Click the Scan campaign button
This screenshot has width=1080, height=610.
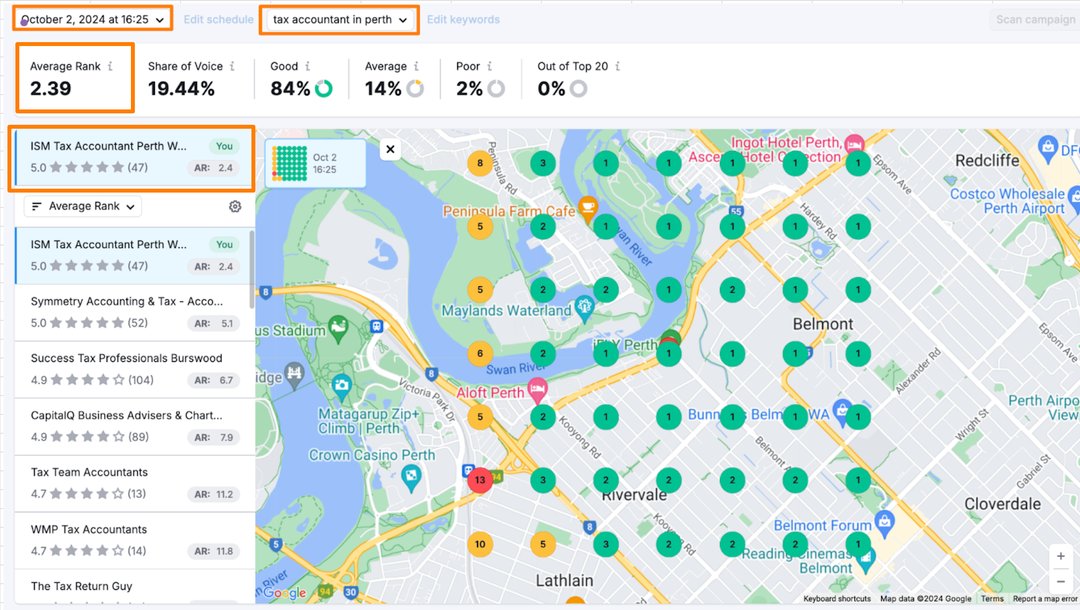(1035, 19)
